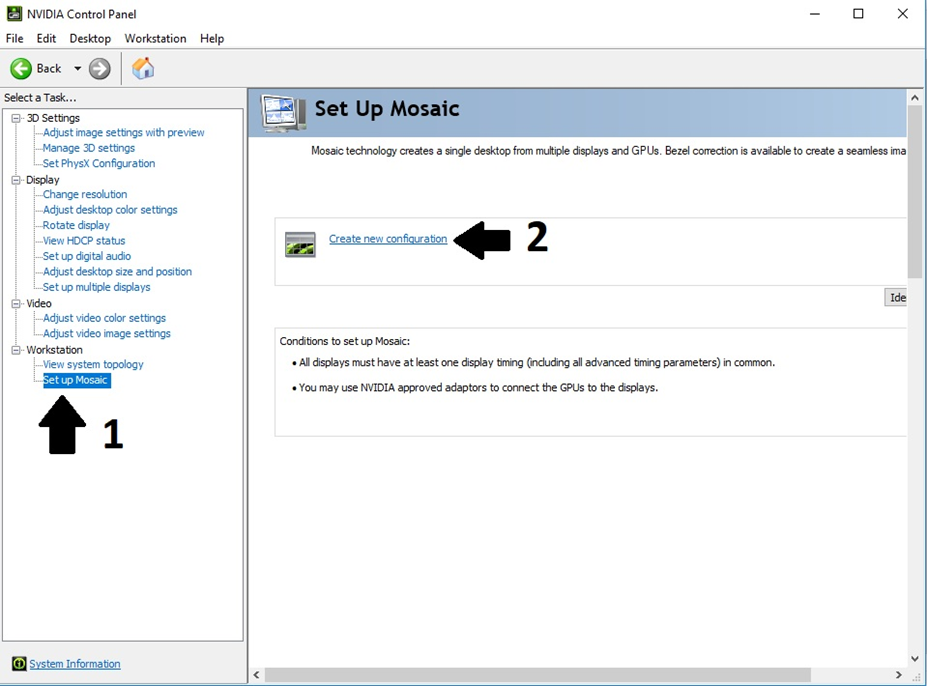
Task: Click the Back button label
Action: (x=48, y=69)
